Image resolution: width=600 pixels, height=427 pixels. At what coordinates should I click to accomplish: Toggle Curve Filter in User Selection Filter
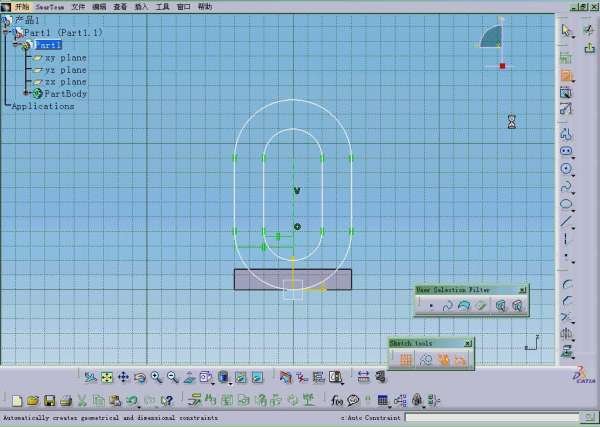pyautogui.click(x=447, y=306)
